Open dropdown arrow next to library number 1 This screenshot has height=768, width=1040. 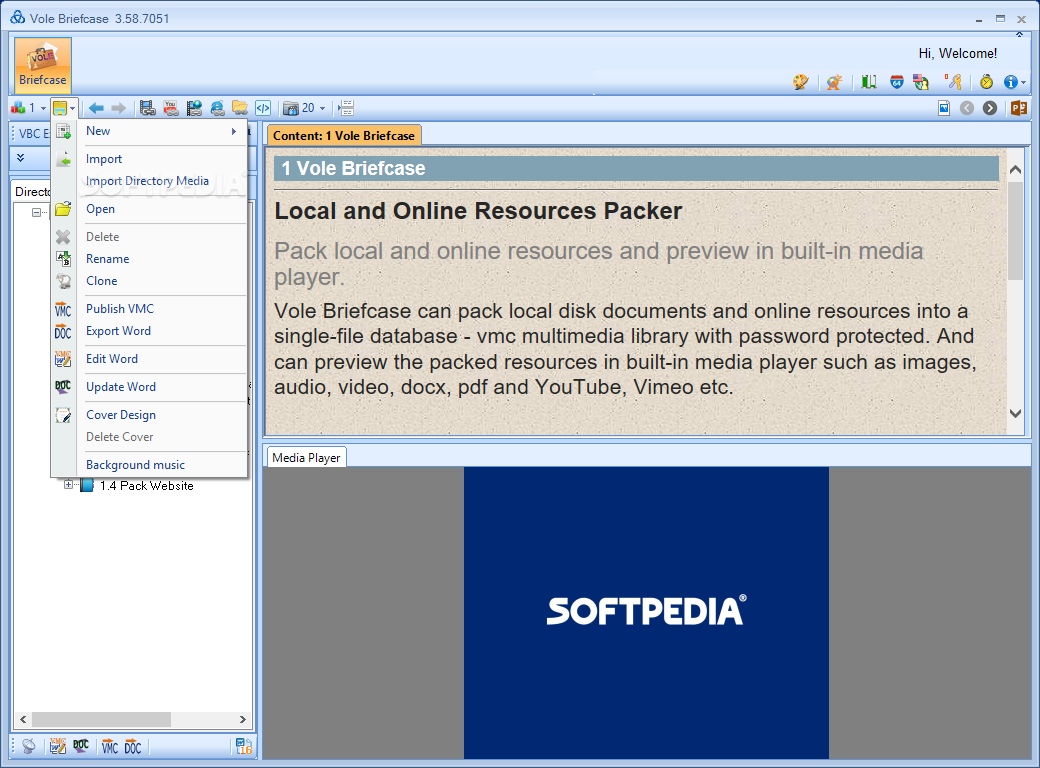44,108
